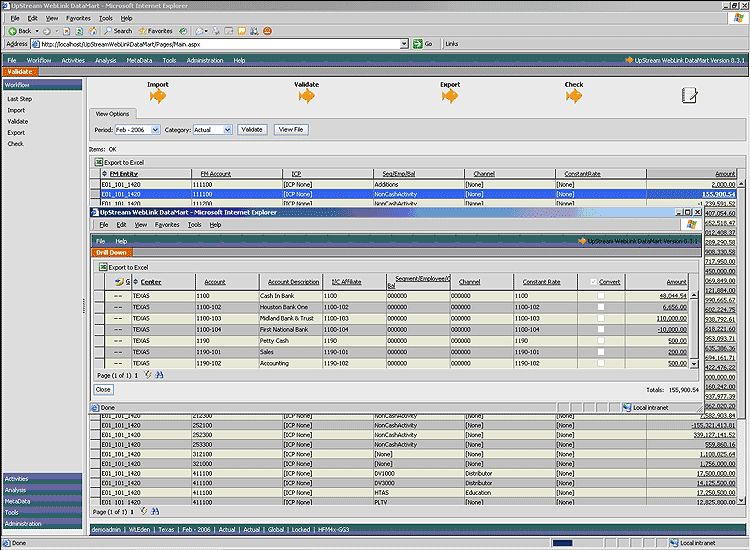Image resolution: width=750 pixels, height=550 pixels.
Task: Click Last Step in Workflow sidebar
Action: [x=20, y=99]
